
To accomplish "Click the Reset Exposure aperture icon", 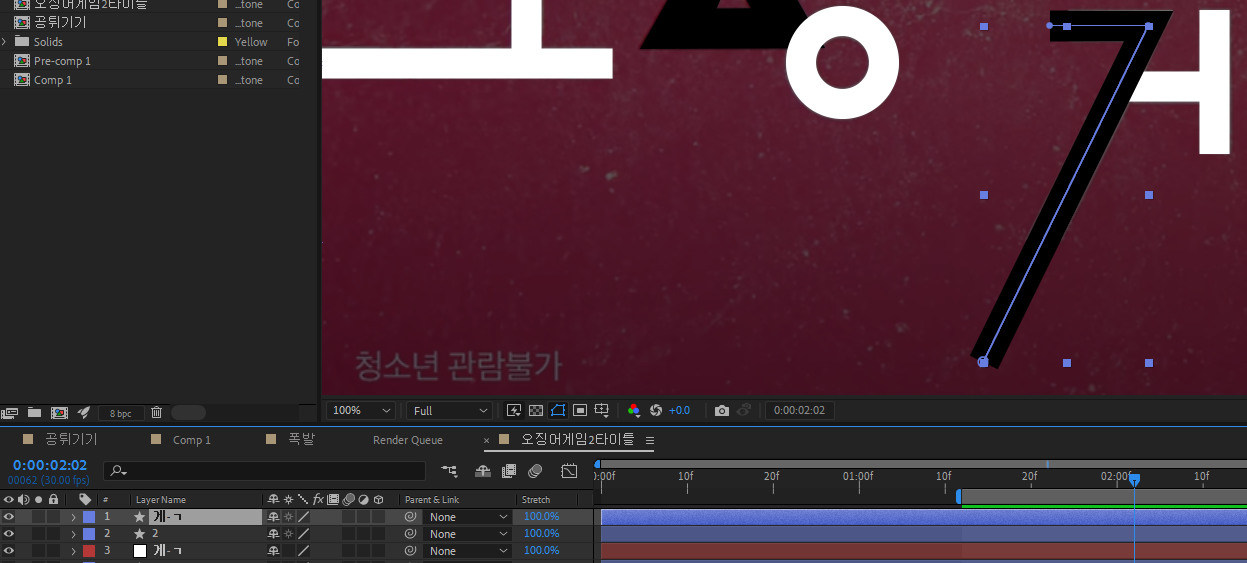I will click(x=656, y=410).
